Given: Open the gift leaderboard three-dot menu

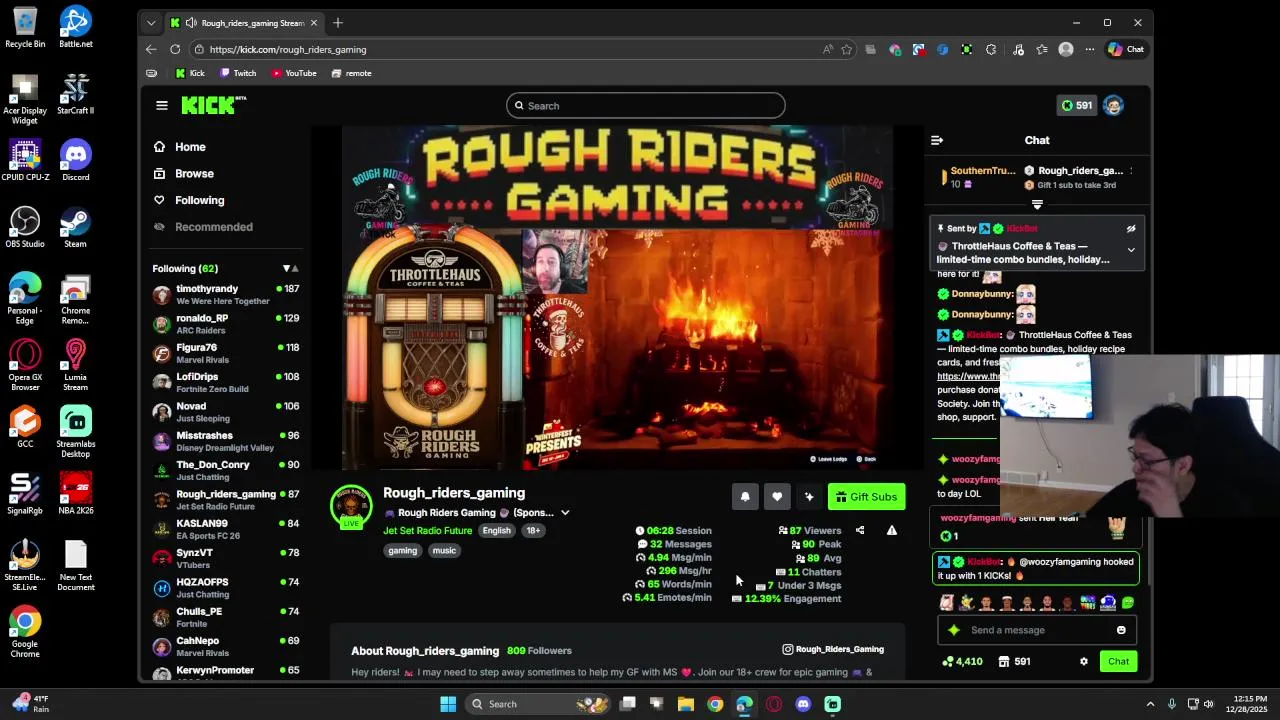Looking at the screenshot, I should (1131, 171).
